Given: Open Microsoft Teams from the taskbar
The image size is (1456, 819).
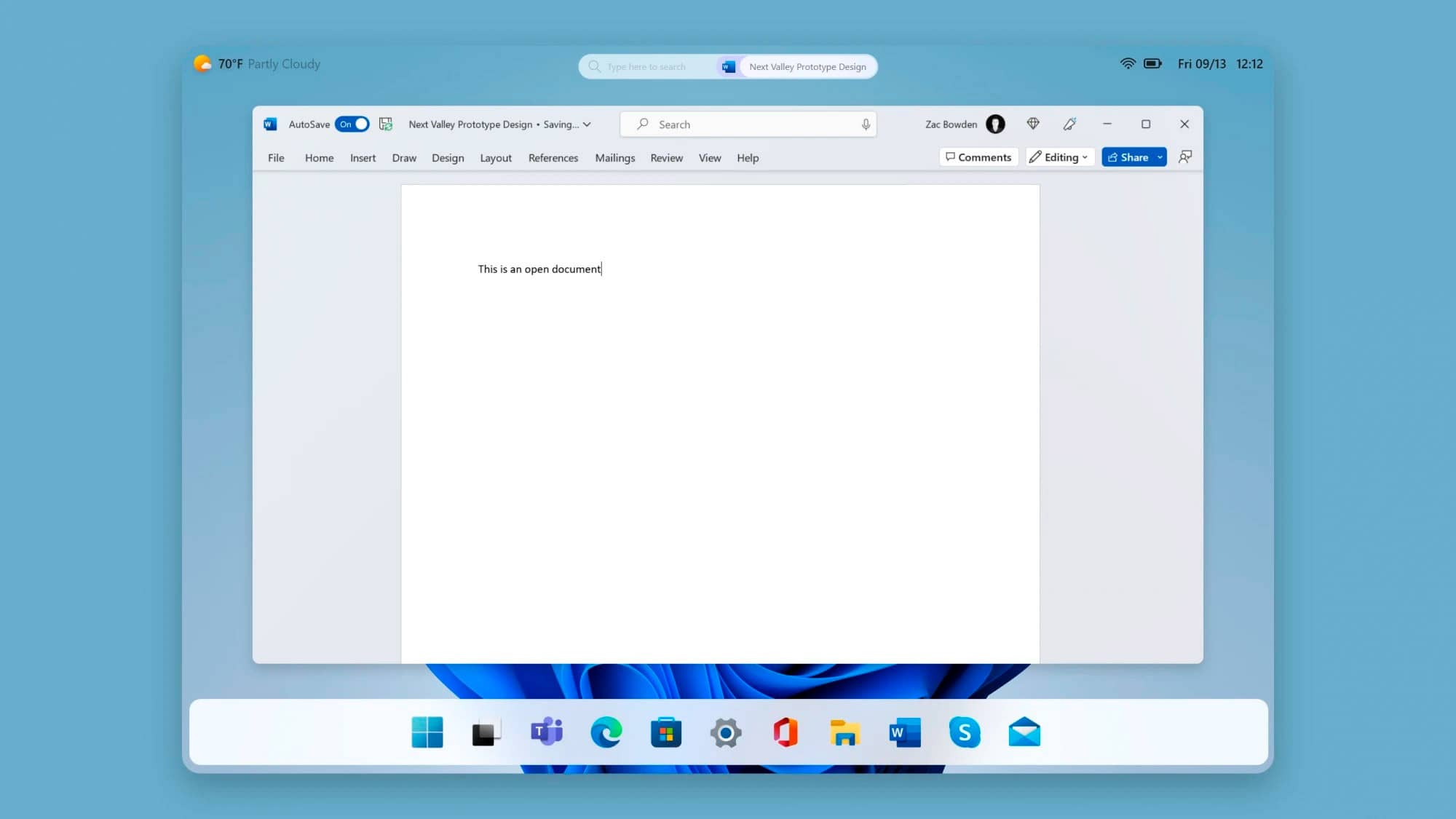Looking at the screenshot, I should 547,732.
